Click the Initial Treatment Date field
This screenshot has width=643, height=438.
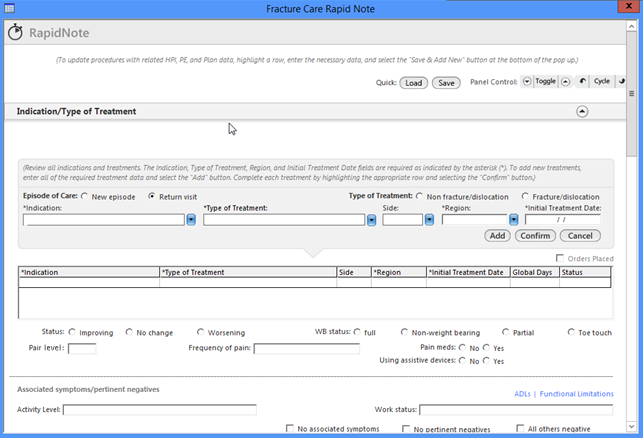click(x=563, y=220)
